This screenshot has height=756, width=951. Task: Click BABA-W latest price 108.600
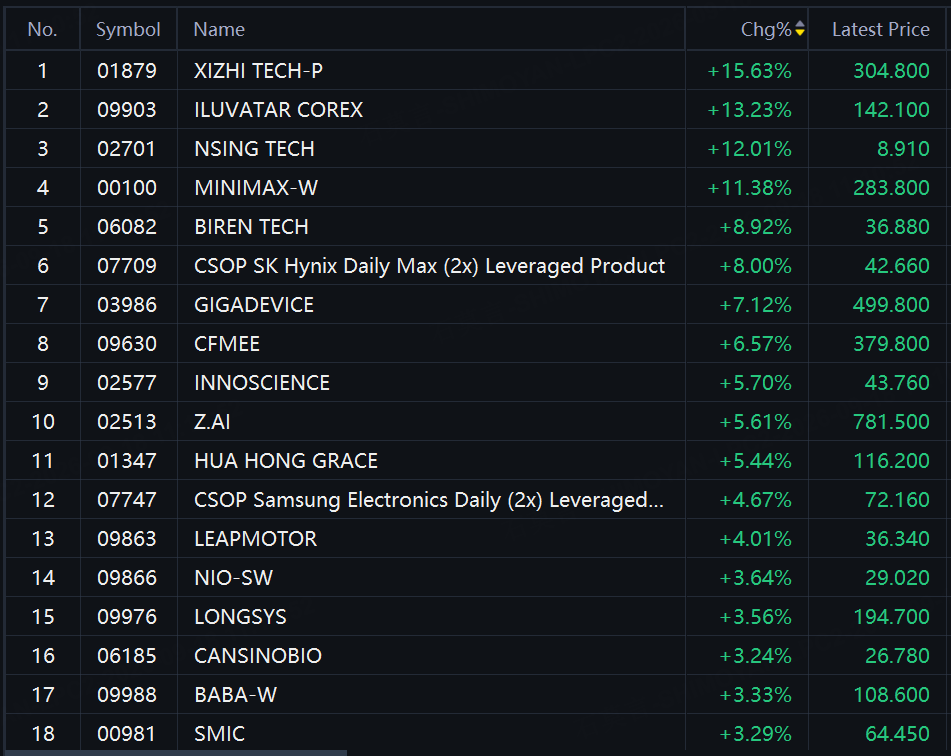891,695
